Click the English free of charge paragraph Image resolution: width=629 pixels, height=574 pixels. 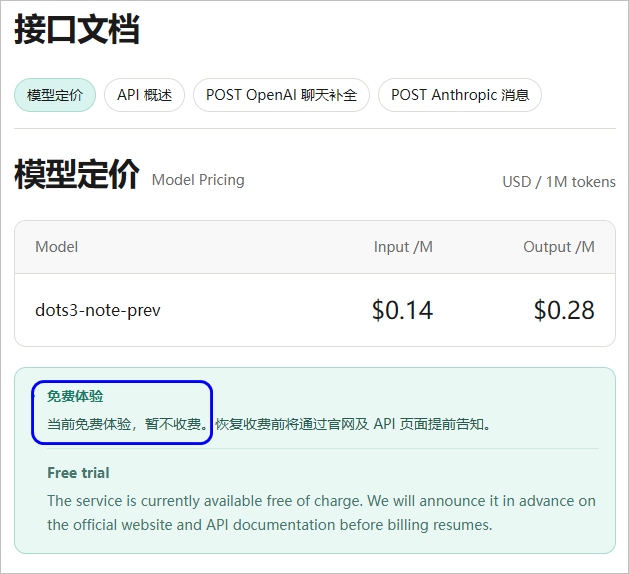(321, 513)
